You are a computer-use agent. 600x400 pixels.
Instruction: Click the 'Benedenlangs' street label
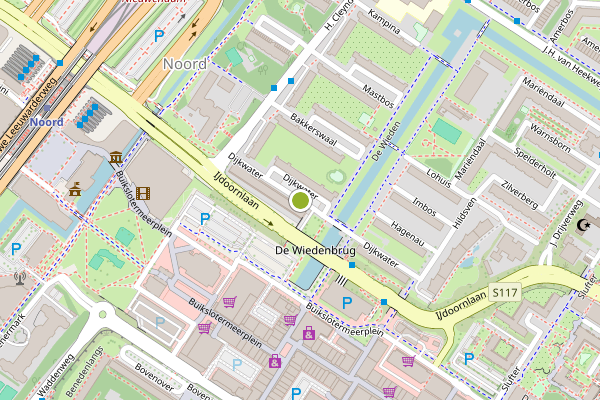coord(84,372)
